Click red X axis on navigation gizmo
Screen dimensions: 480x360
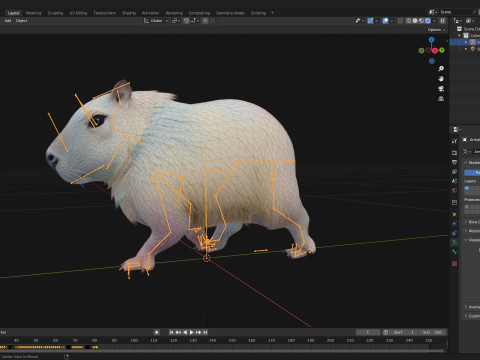coord(435,51)
